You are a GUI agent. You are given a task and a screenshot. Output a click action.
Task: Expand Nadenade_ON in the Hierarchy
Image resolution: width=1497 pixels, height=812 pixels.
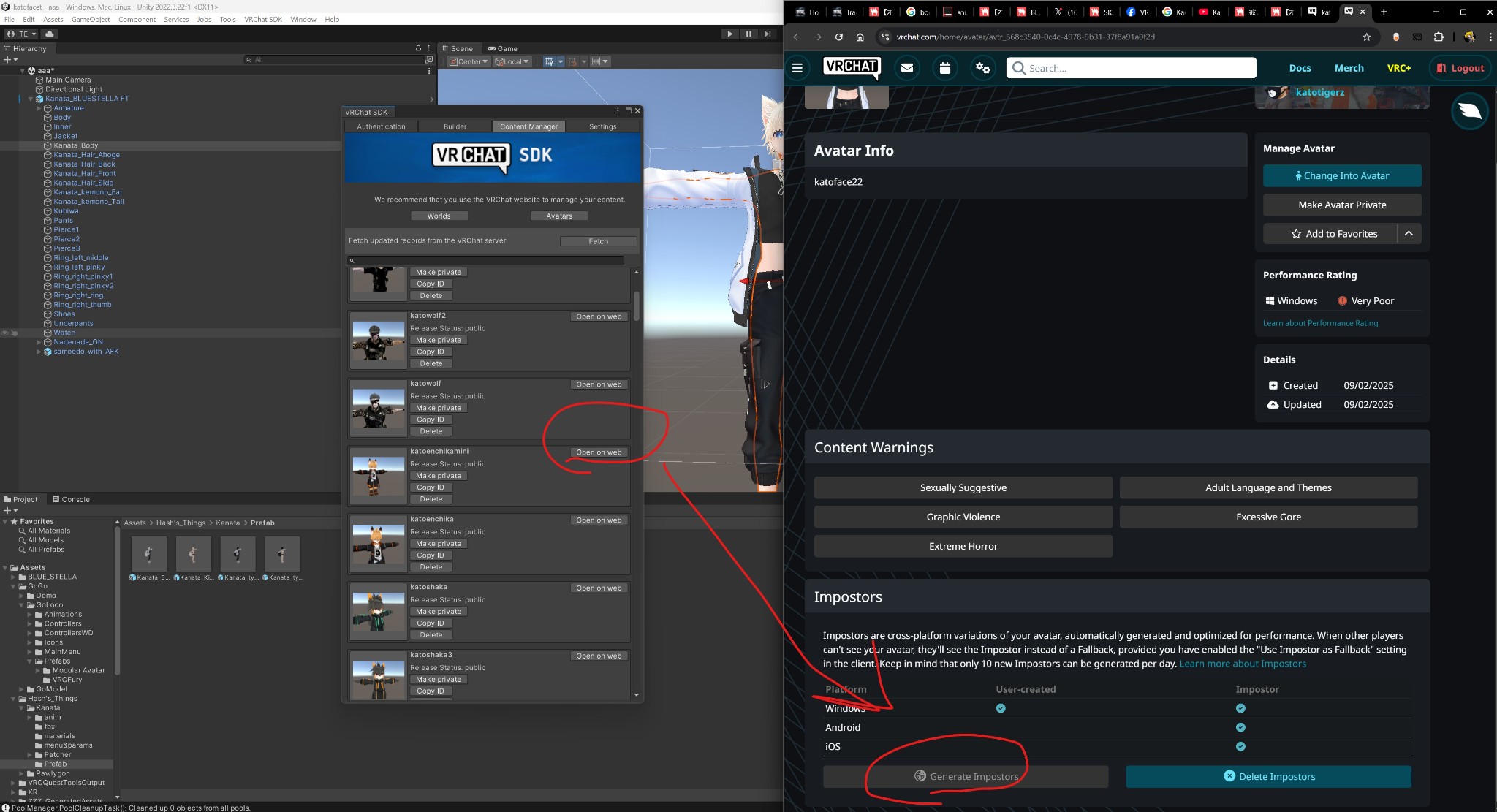[39, 342]
